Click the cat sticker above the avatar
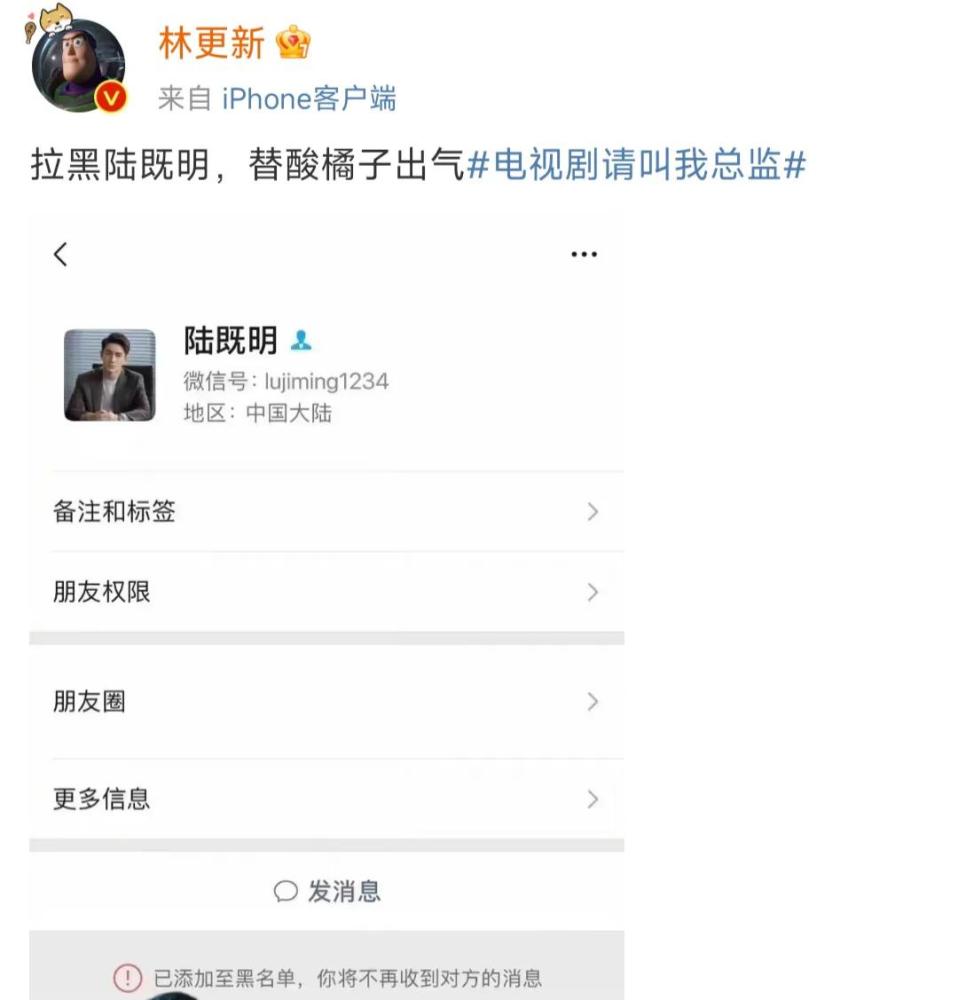This screenshot has height=1000, width=958. point(54,22)
